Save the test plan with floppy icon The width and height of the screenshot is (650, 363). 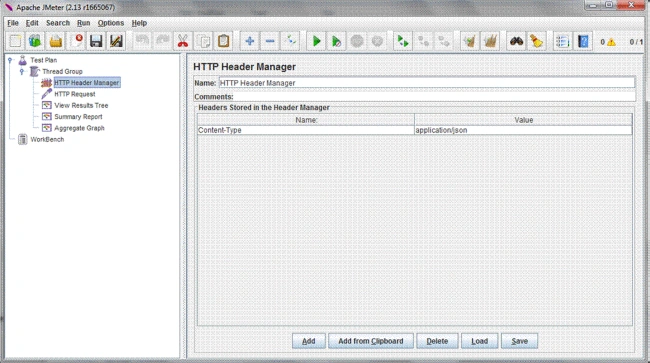click(96, 41)
